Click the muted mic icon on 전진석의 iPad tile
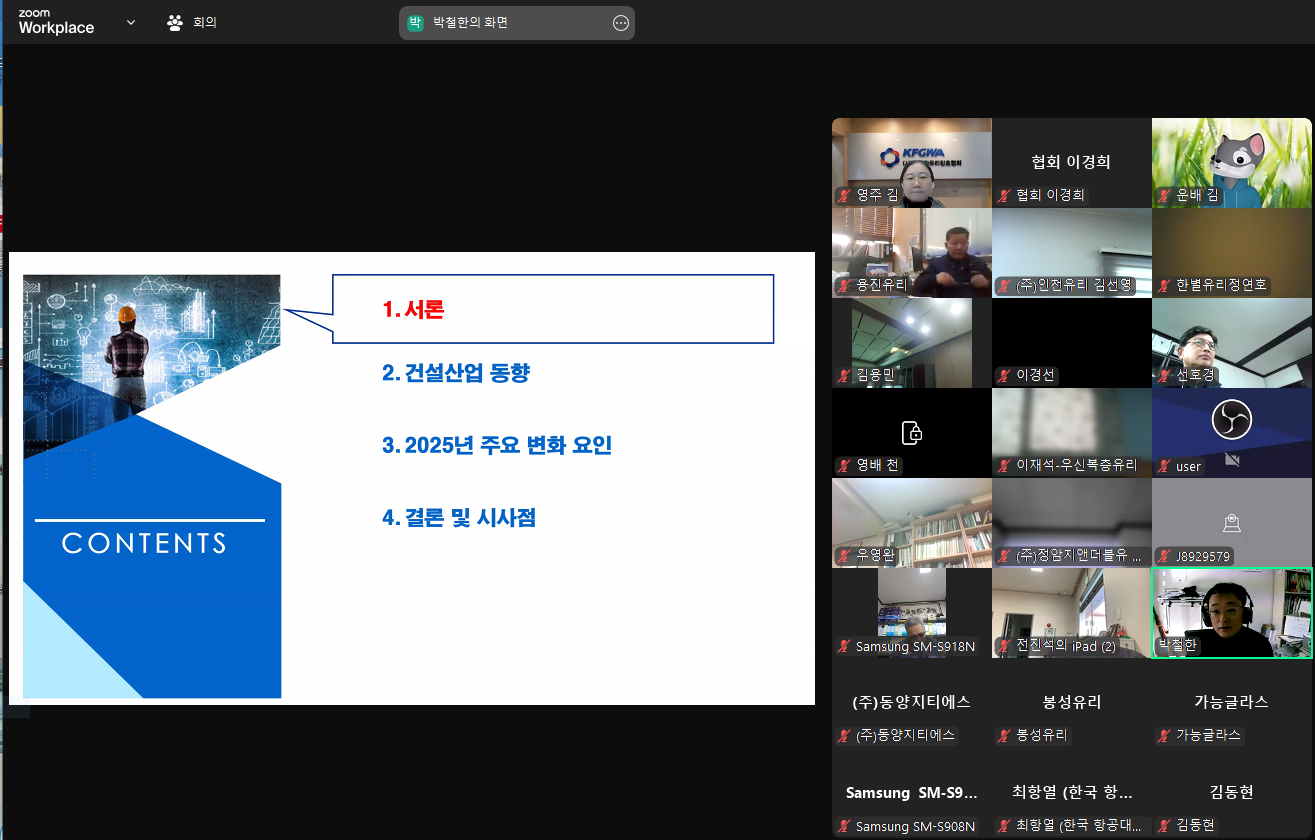The image size is (1315, 840). pos(1004,645)
